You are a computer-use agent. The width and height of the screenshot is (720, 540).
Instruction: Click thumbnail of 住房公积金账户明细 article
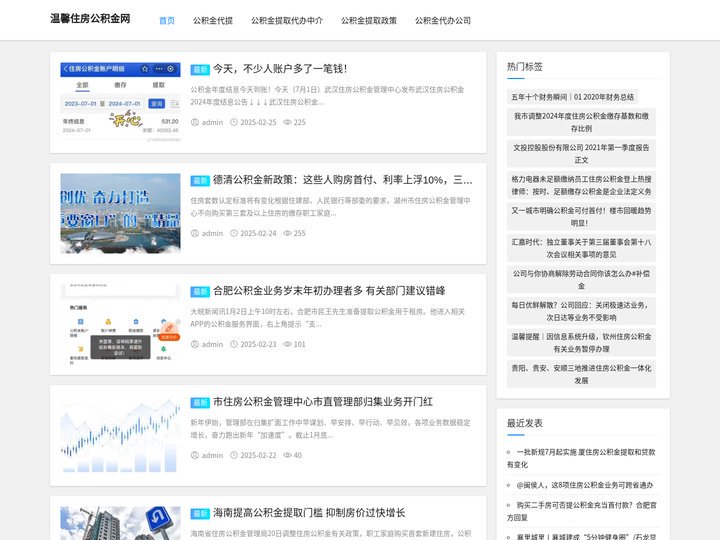coord(120,102)
